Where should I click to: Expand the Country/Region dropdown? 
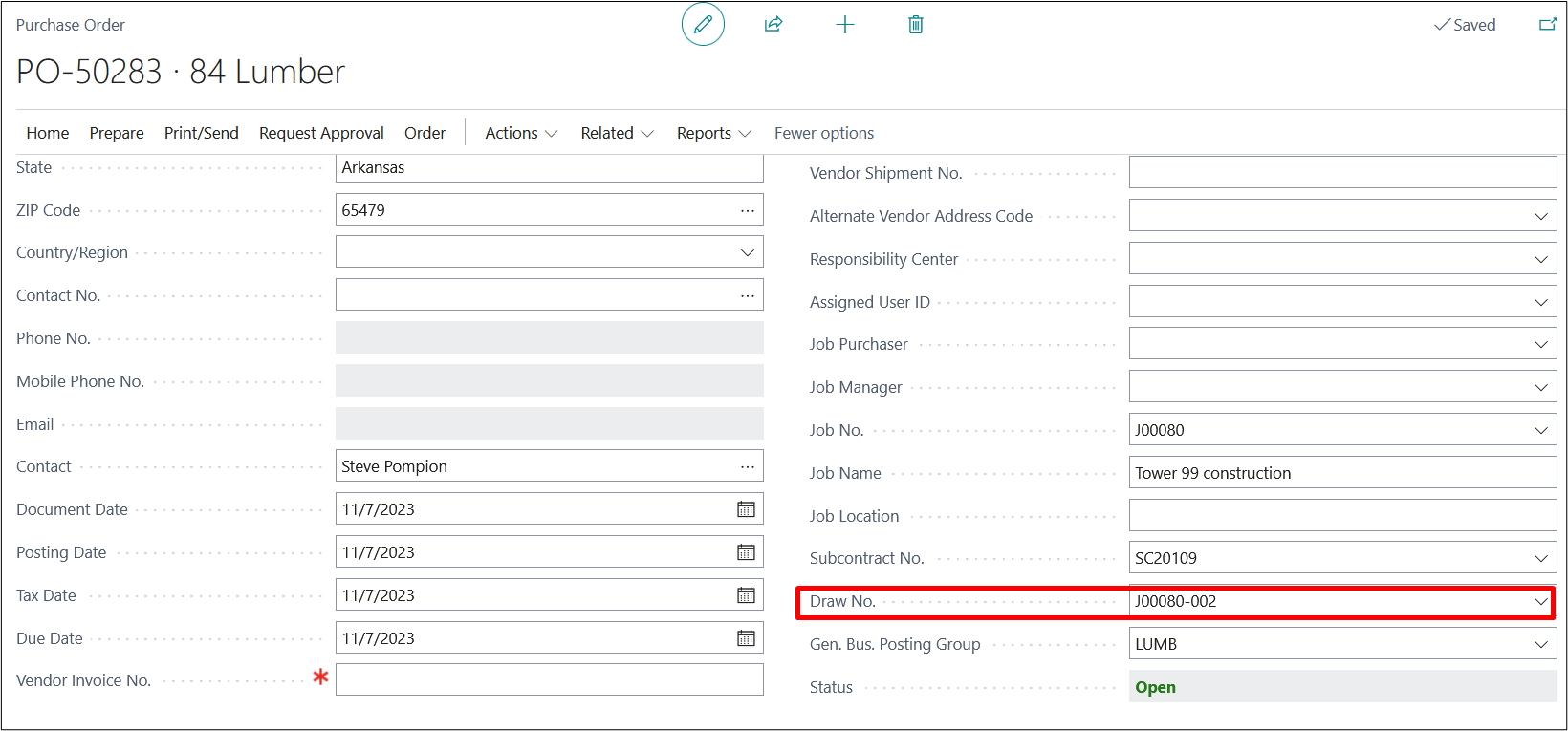pyautogui.click(x=747, y=252)
